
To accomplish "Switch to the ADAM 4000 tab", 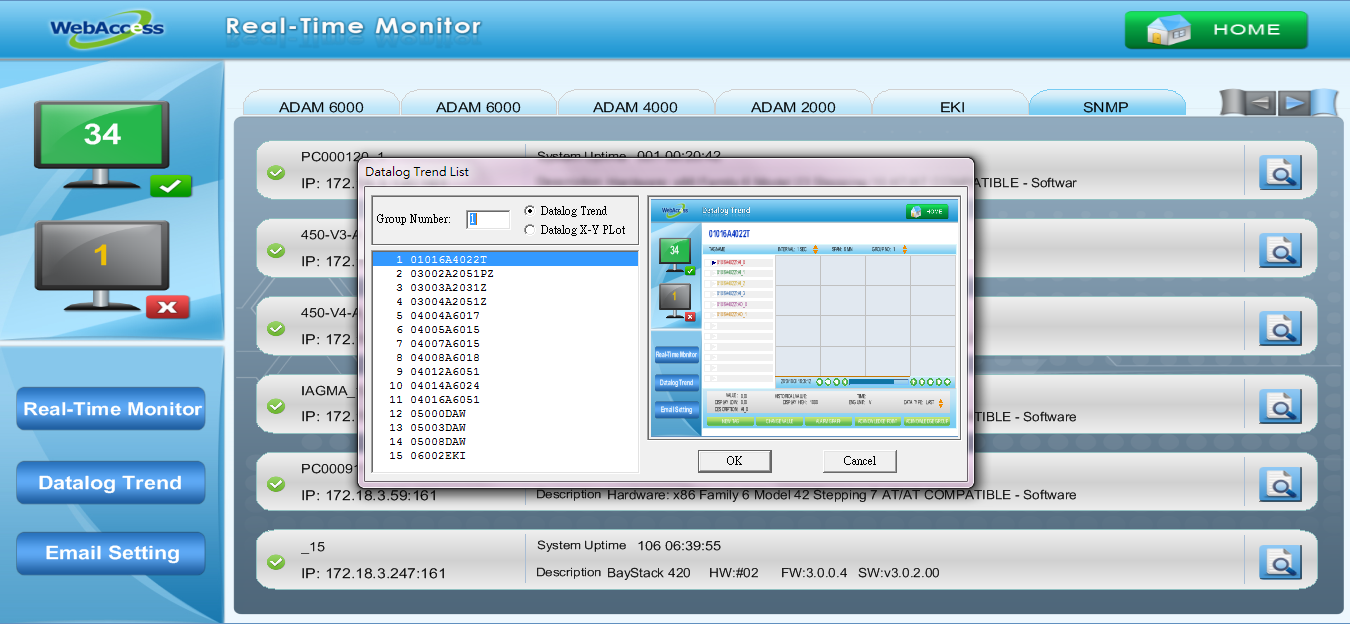I will pyautogui.click(x=635, y=106).
